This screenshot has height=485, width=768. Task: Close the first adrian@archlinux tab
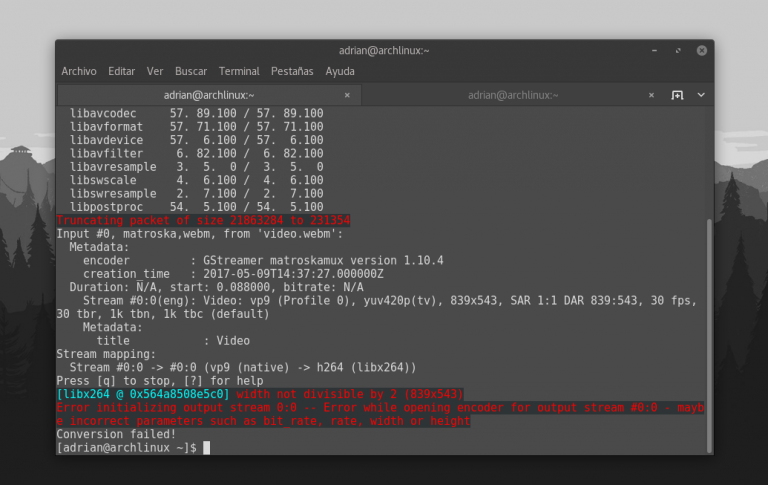pos(347,95)
